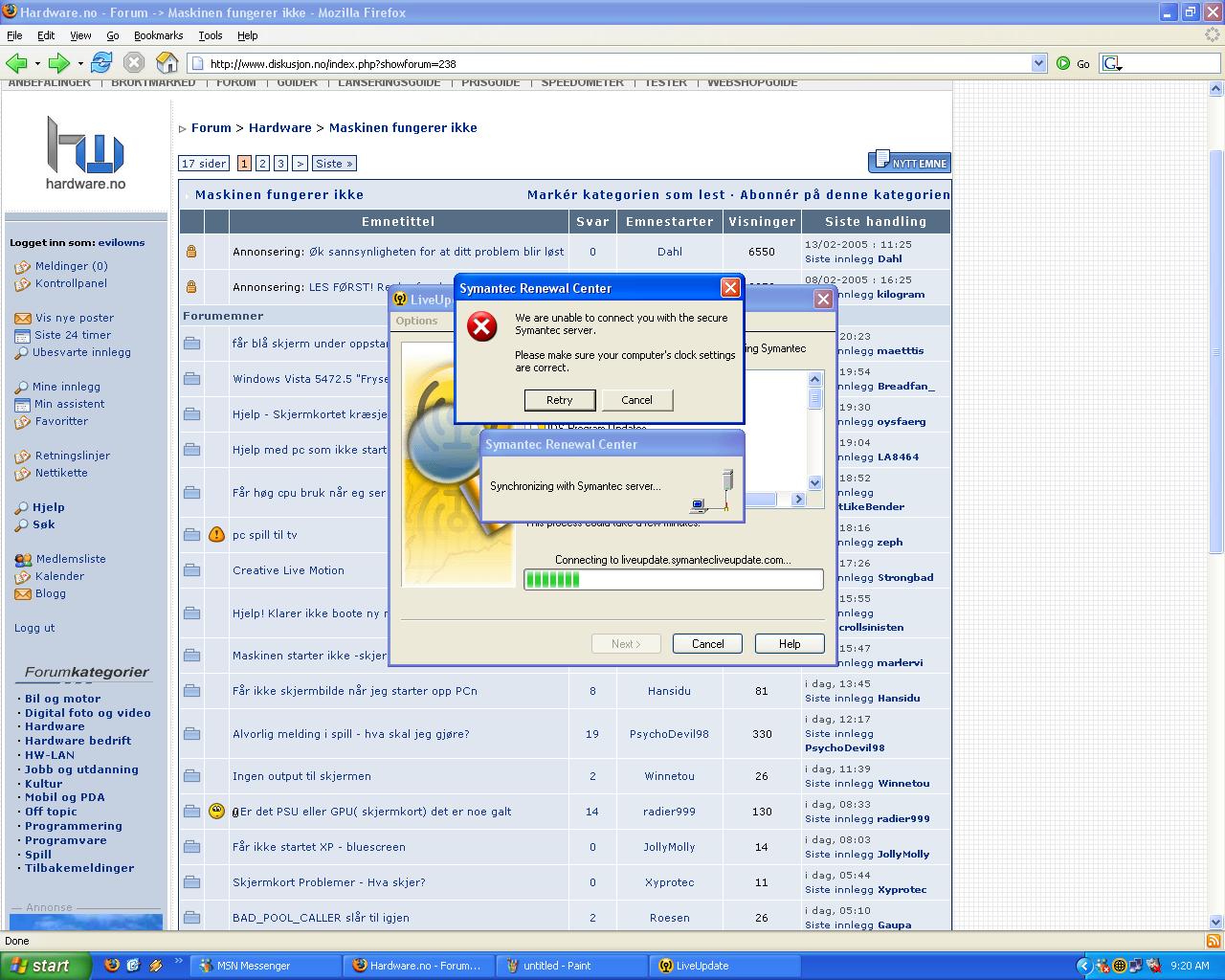Click LiveUpdate list scroll down arrow
Screen dimensions: 1225x980
[815, 483]
